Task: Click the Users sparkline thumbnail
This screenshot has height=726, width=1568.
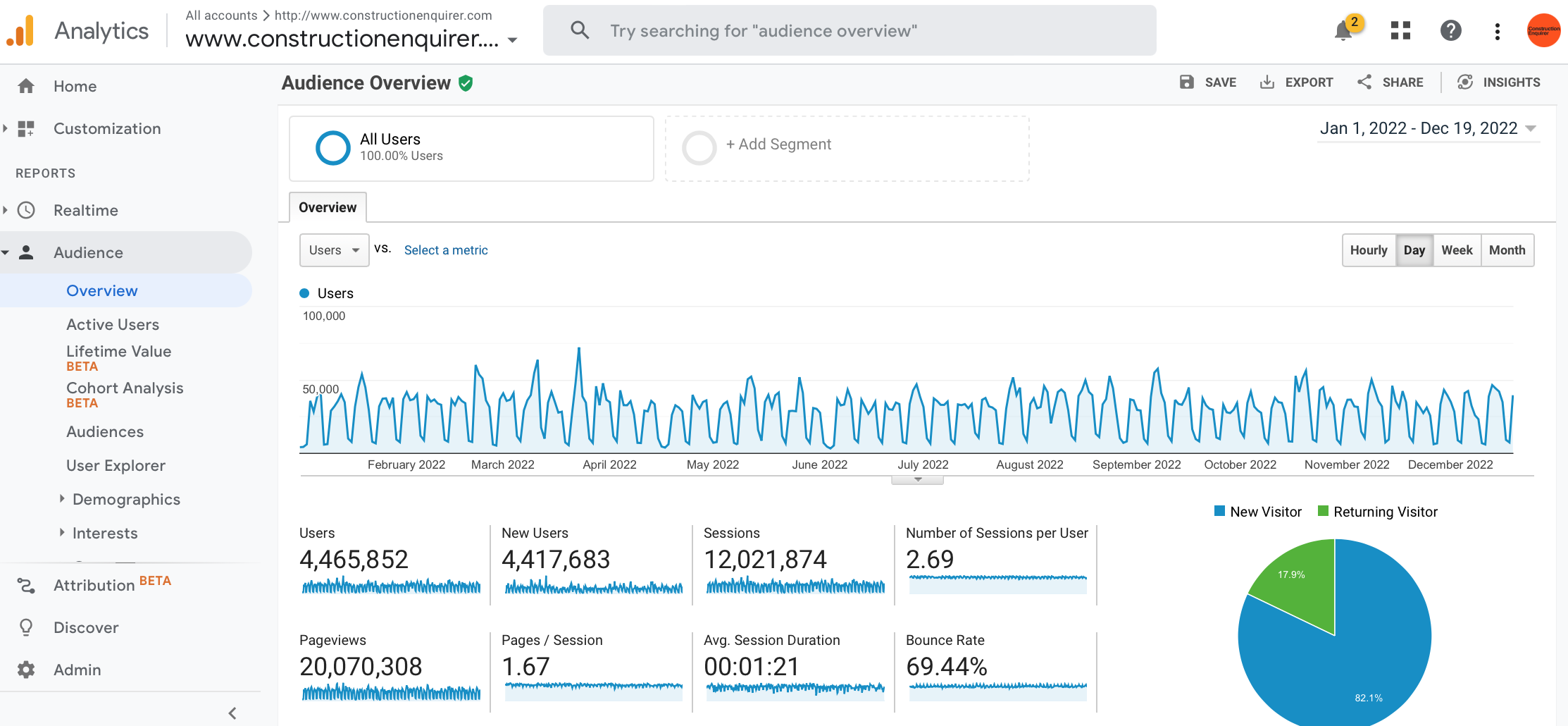Action: 391,586
